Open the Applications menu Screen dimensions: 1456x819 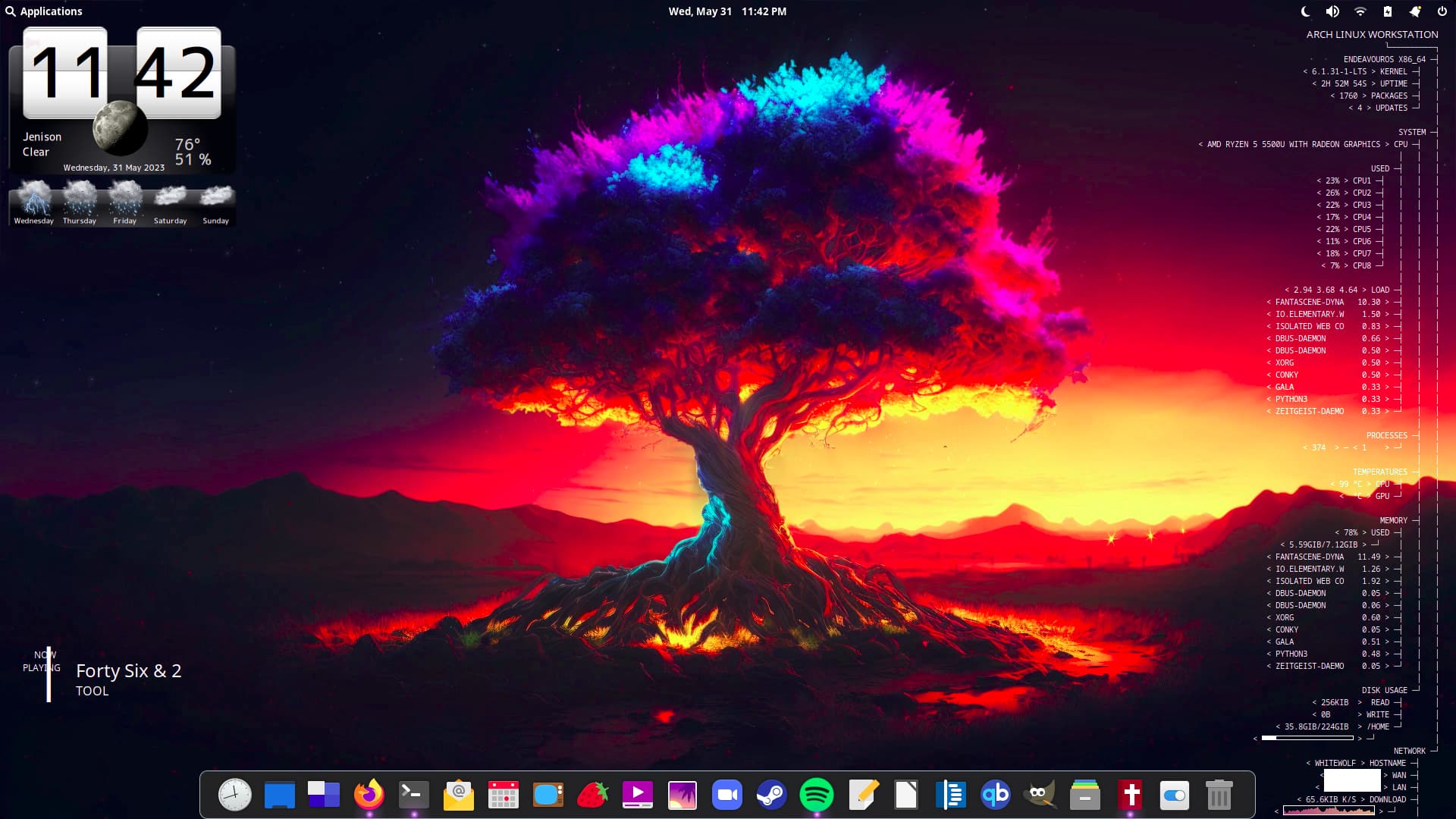[45, 11]
